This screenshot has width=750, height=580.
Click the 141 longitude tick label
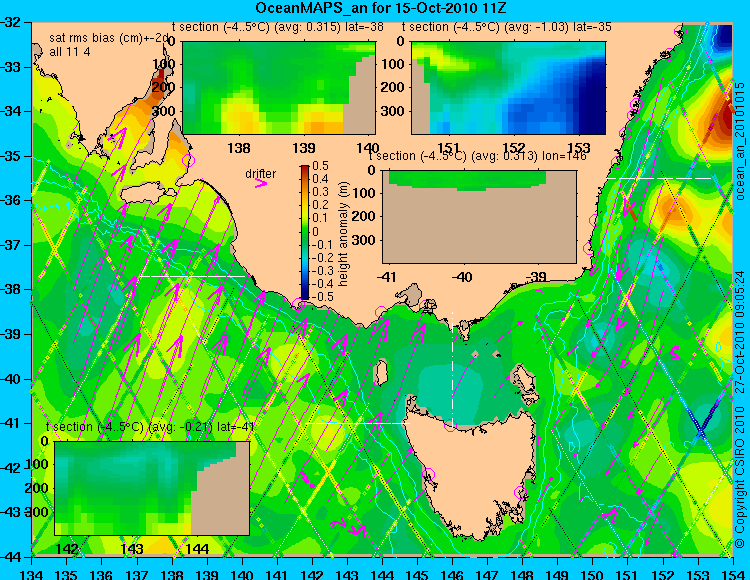tap(276, 574)
